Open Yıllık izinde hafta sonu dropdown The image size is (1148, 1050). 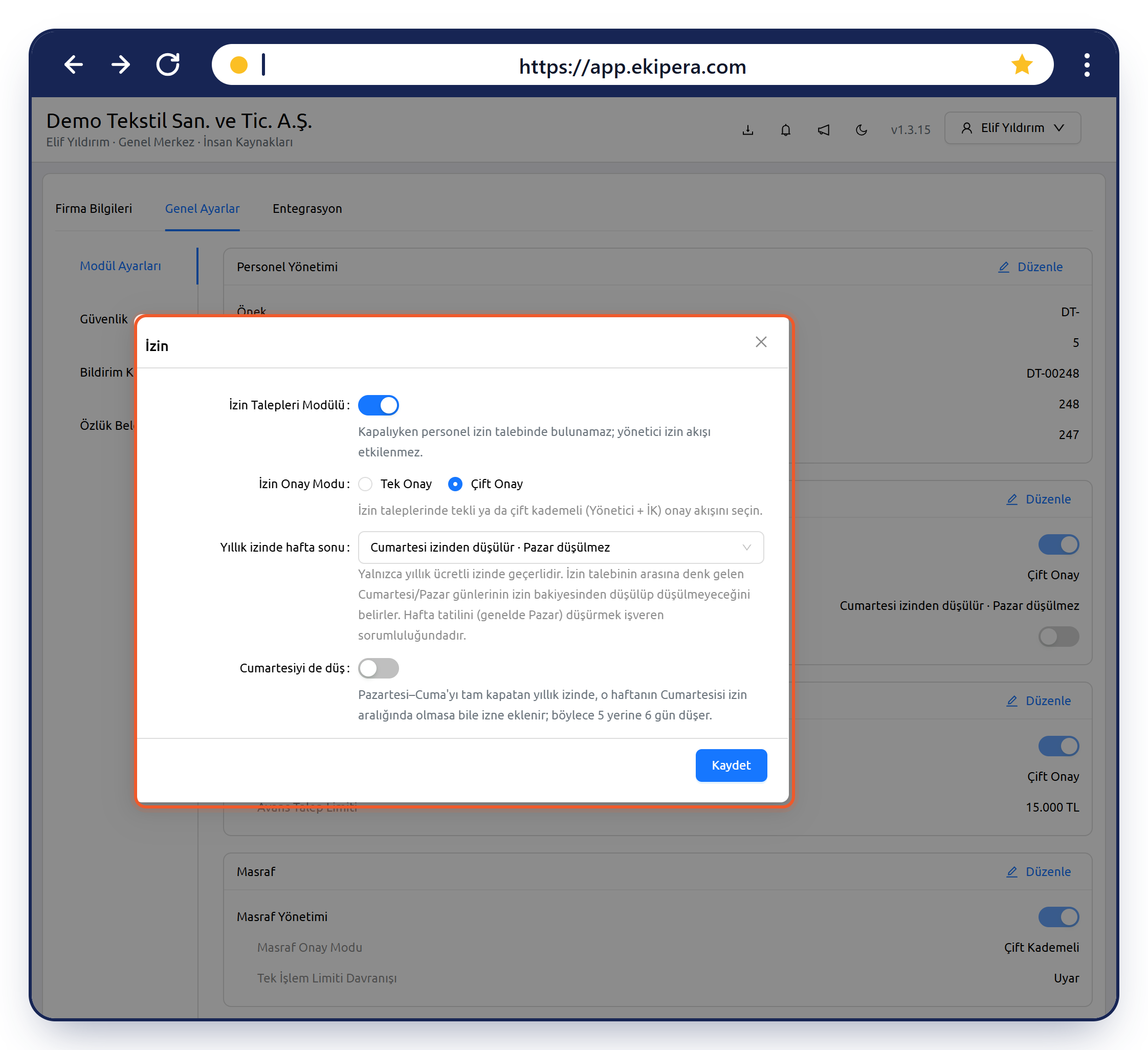click(561, 547)
